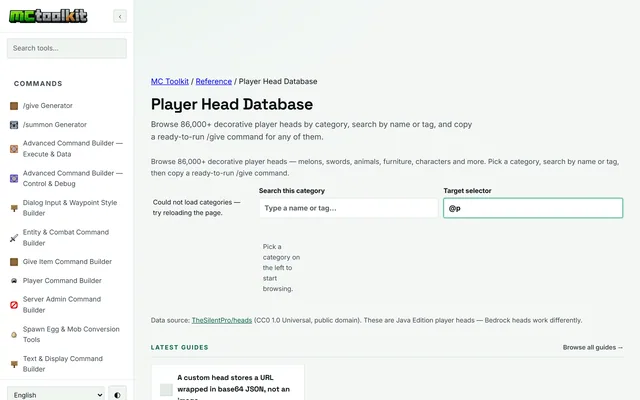Click the "Player Head Database" heading
Image resolution: width=640 pixels, height=400 pixels.
(232, 104)
